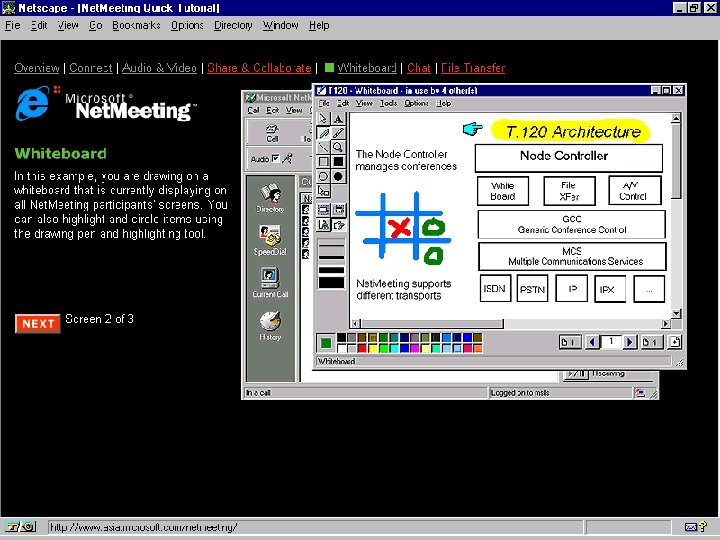Go to the previous whiteboard page
Screen dimensions: 720x540
point(592,342)
